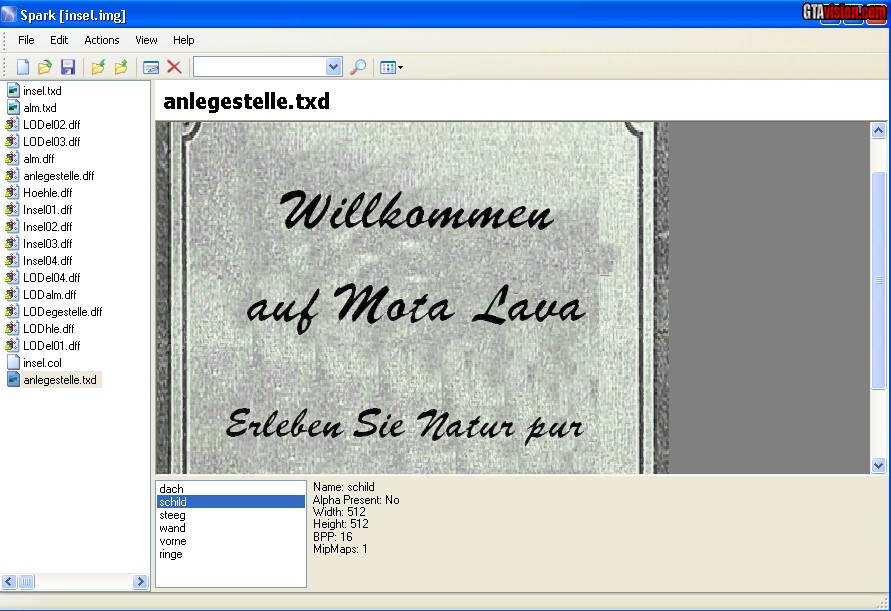Image resolution: width=891 pixels, height=611 pixels.
Task: Click the search text input field
Action: click(x=259, y=67)
